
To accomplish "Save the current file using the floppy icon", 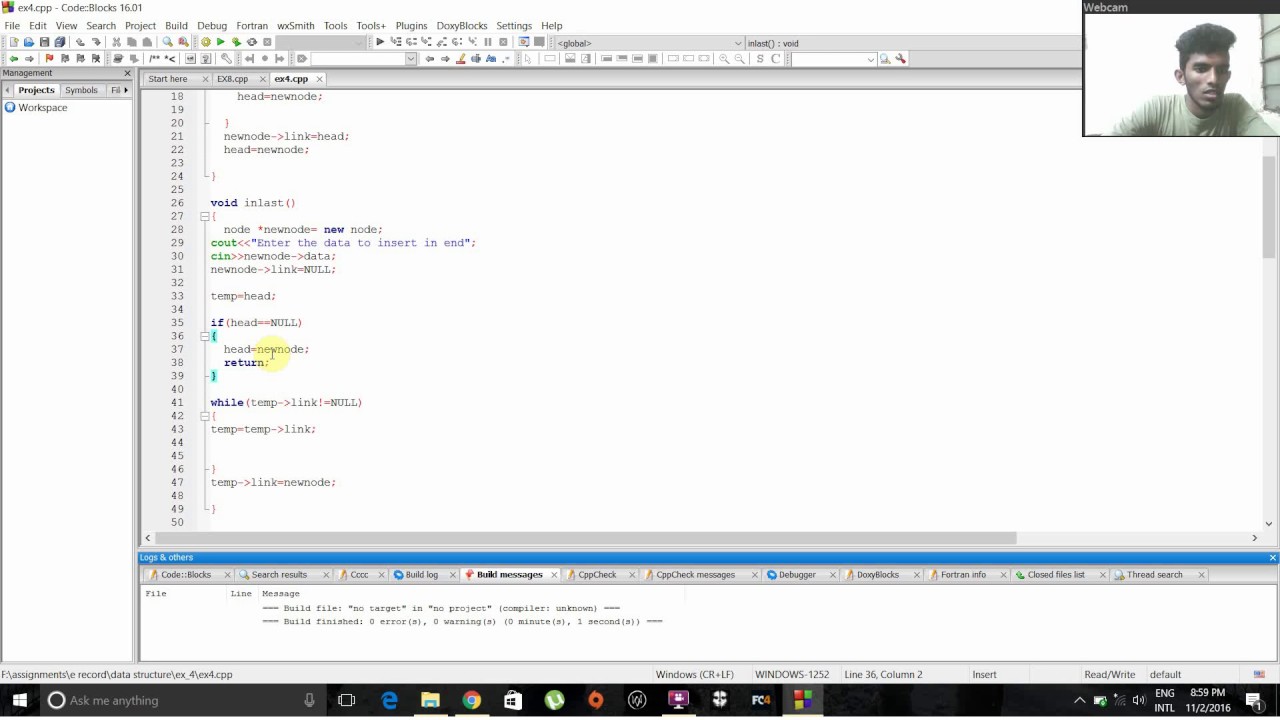I will tap(44, 42).
